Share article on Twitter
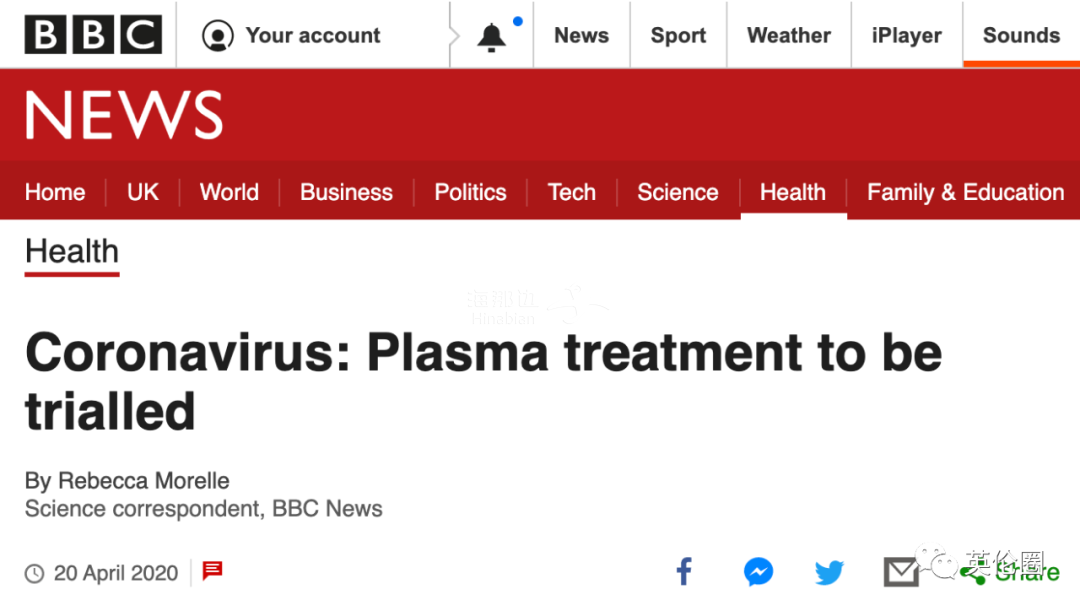The width and height of the screenshot is (1080, 611). (x=829, y=572)
